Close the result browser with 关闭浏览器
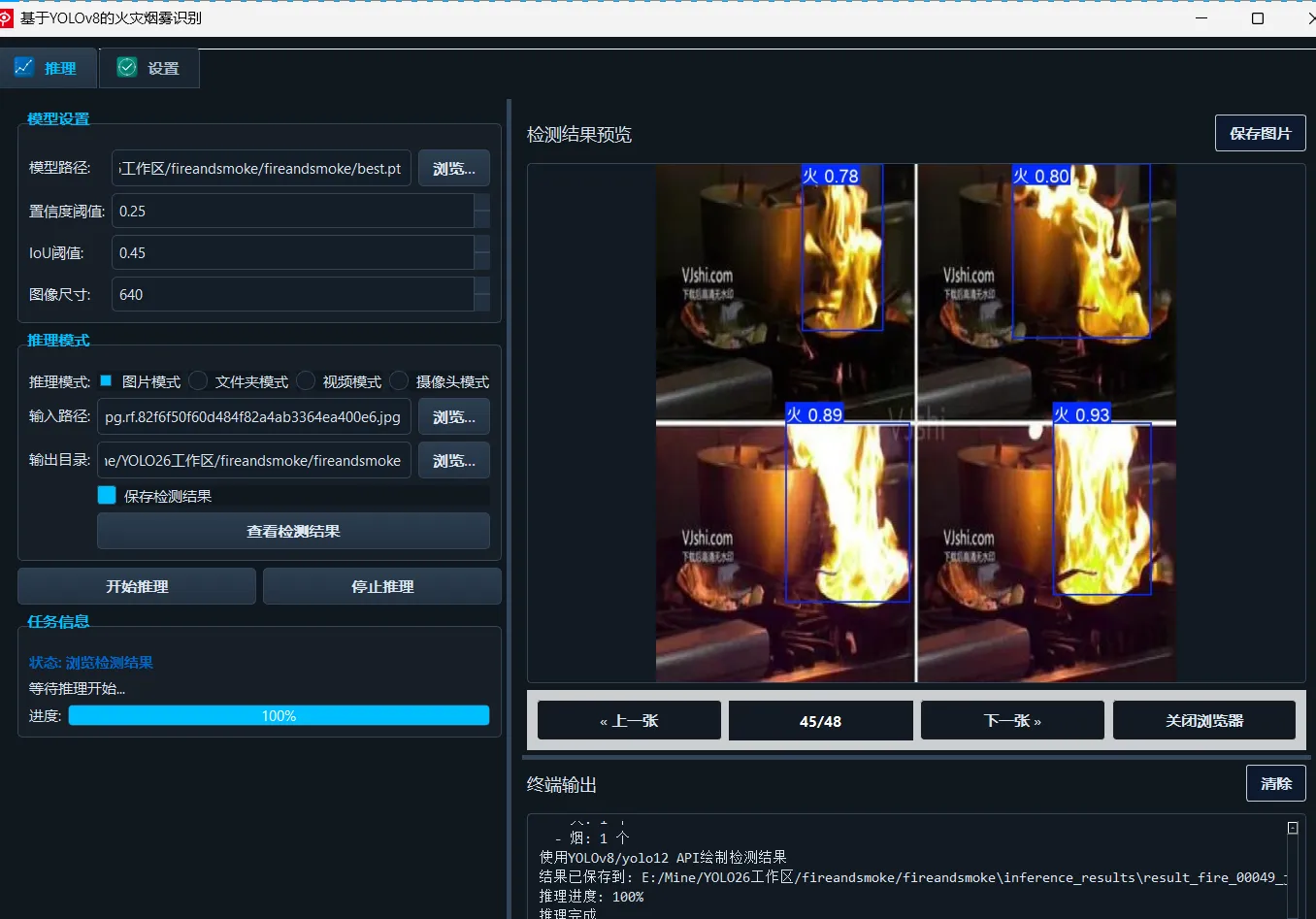 point(1204,721)
